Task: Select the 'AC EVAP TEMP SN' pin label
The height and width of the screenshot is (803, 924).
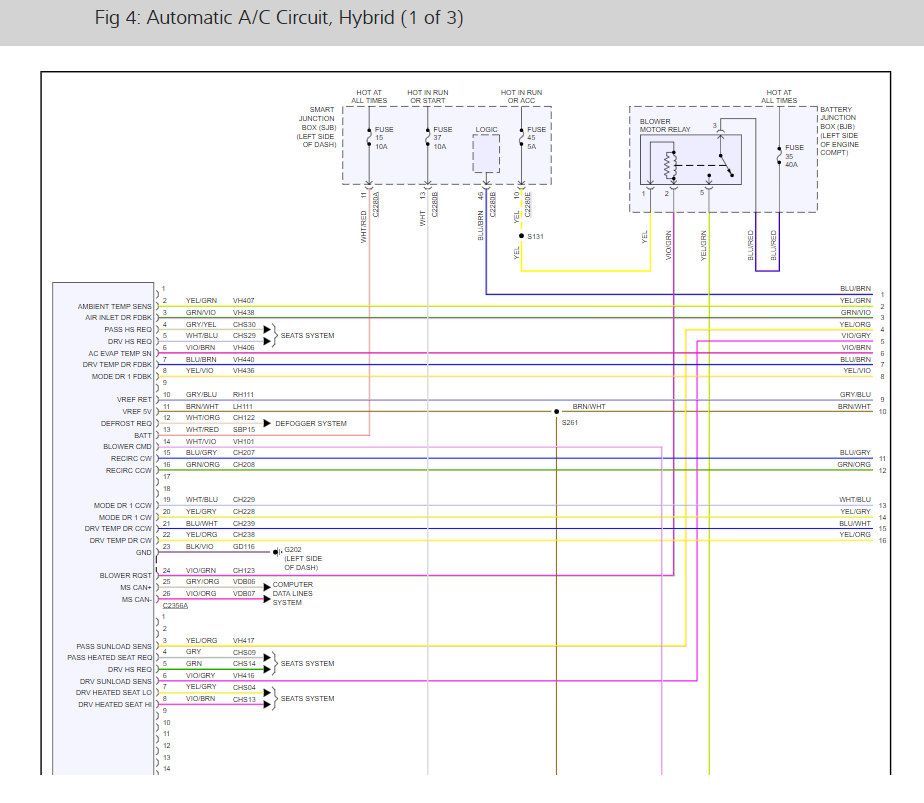Action: click(120, 353)
